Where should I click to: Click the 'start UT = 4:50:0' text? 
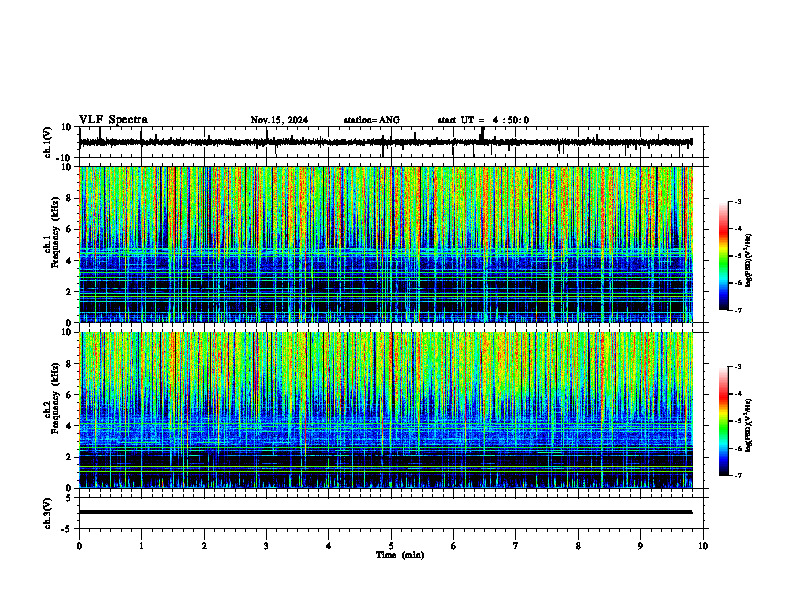coord(483,120)
